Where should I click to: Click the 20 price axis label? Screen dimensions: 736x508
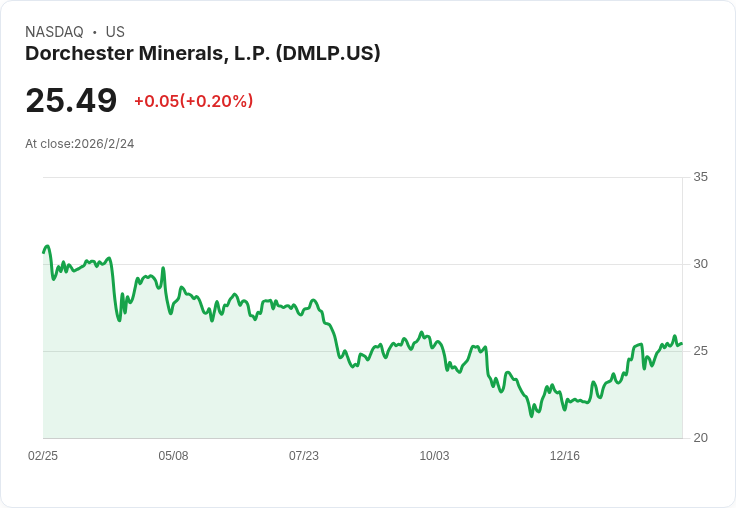(700, 438)
